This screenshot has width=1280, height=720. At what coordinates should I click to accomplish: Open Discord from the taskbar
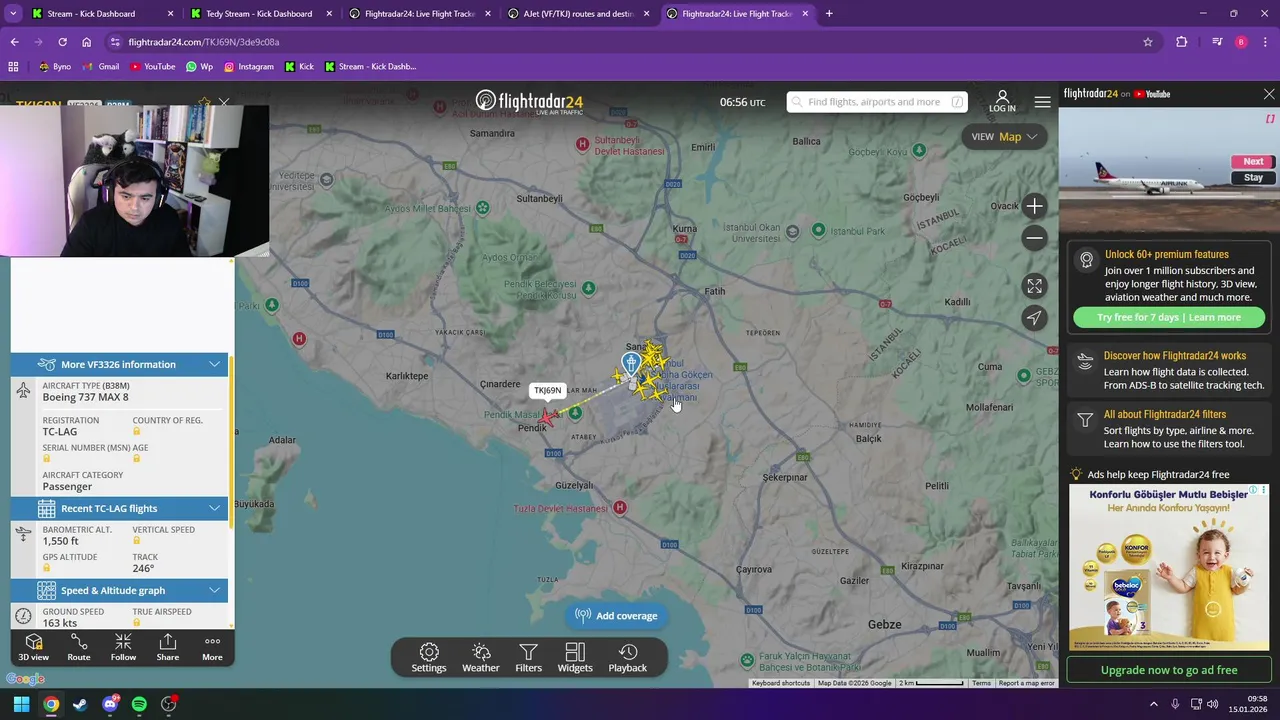(110, 704)
